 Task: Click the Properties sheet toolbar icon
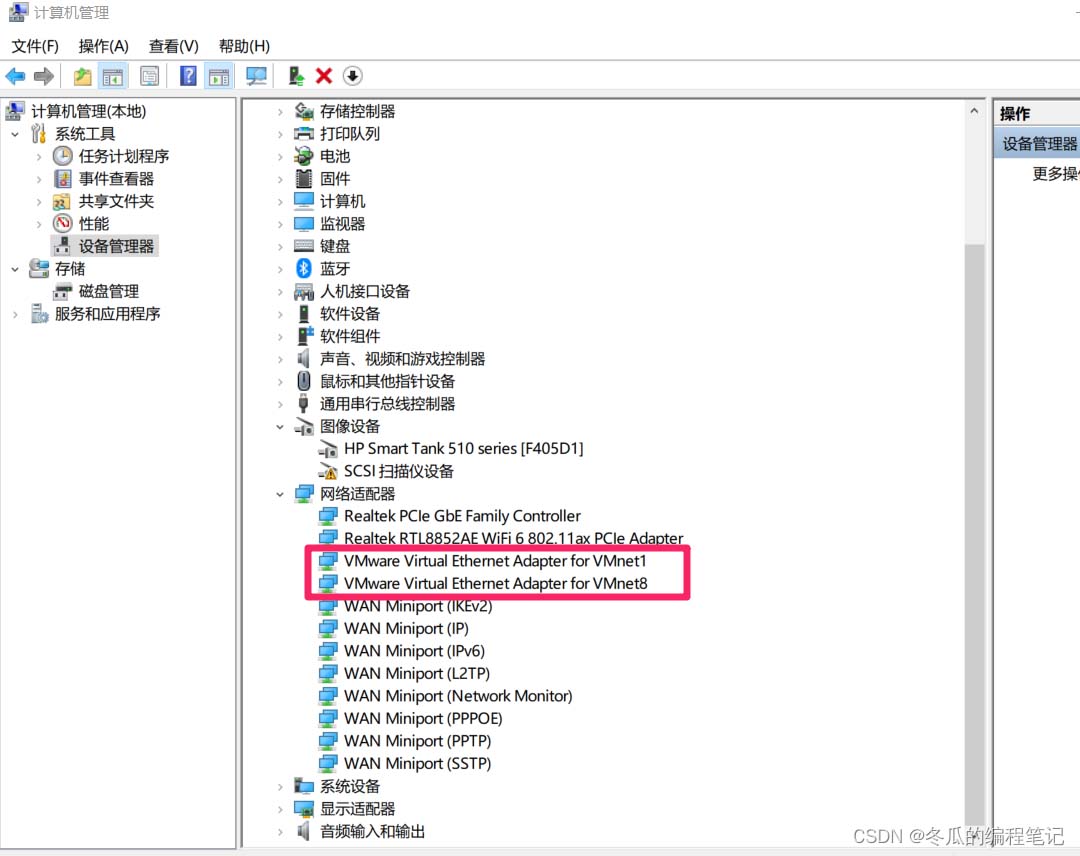pos(149,76)
